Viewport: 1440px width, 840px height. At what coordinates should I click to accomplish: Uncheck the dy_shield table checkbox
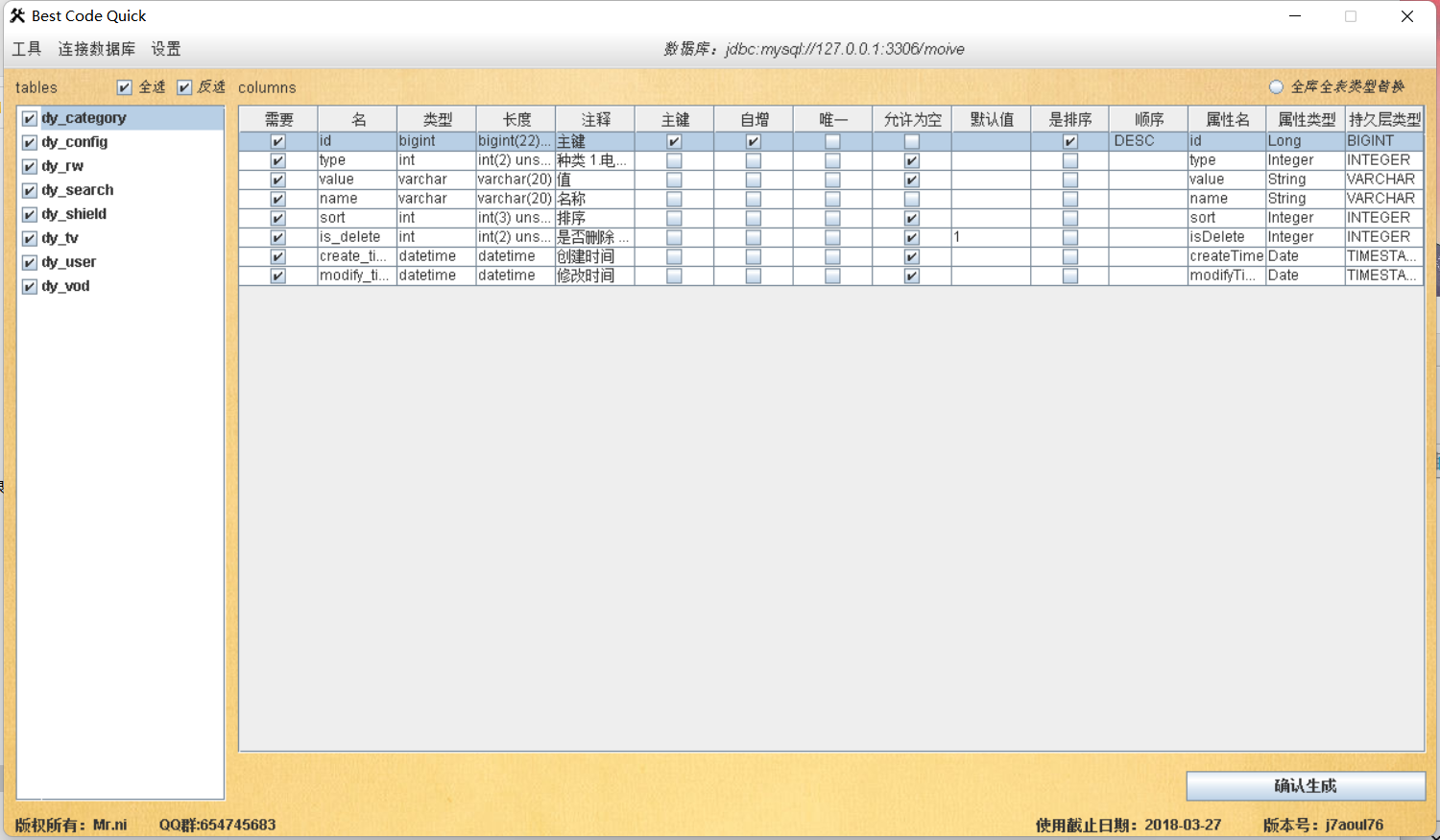coord(30,214)
